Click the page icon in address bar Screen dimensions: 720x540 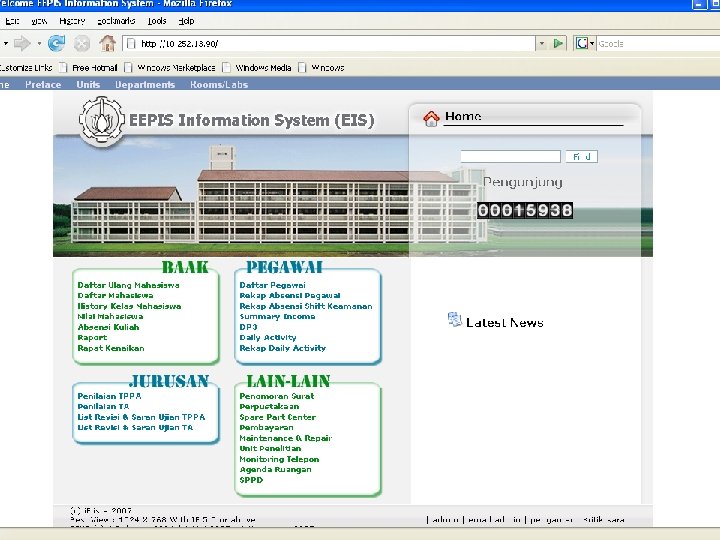131,44
